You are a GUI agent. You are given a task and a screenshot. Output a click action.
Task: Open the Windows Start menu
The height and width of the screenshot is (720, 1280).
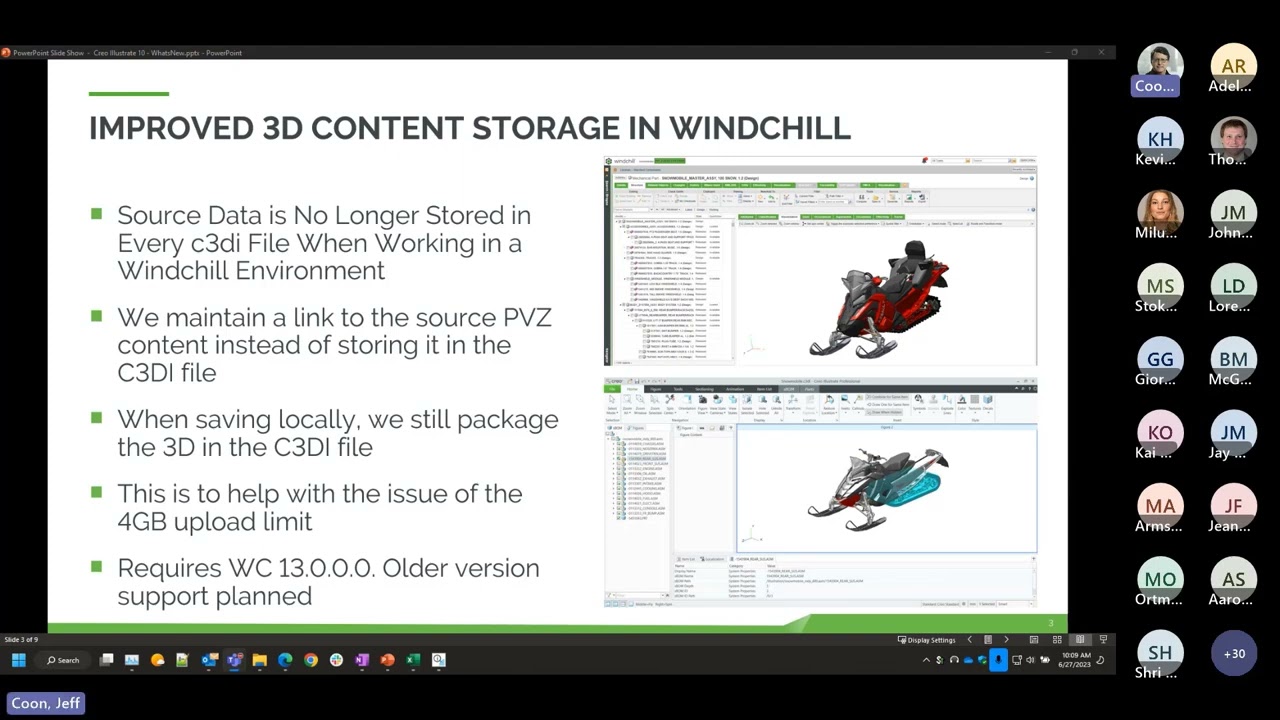tap(18, 660)
